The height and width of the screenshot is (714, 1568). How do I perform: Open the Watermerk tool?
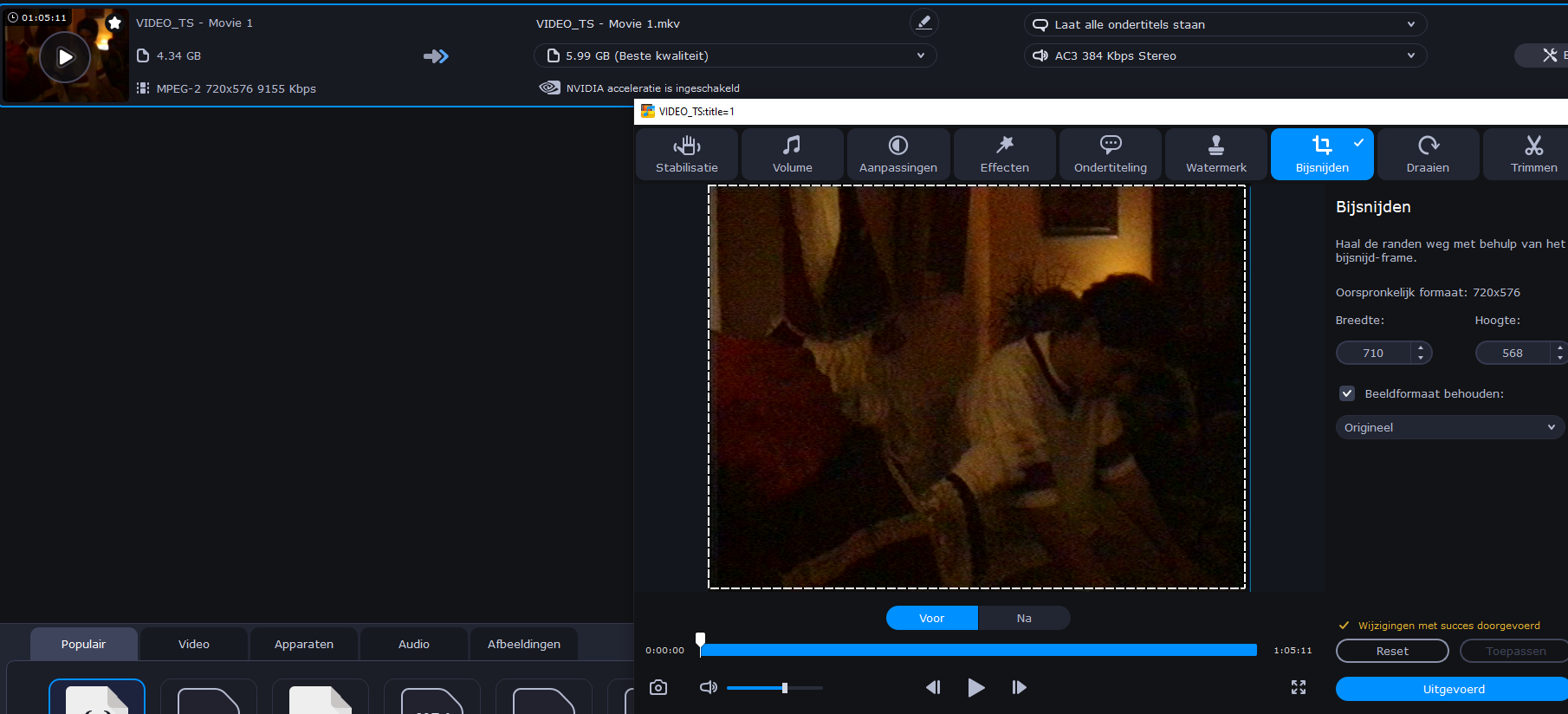(1215, 154)
